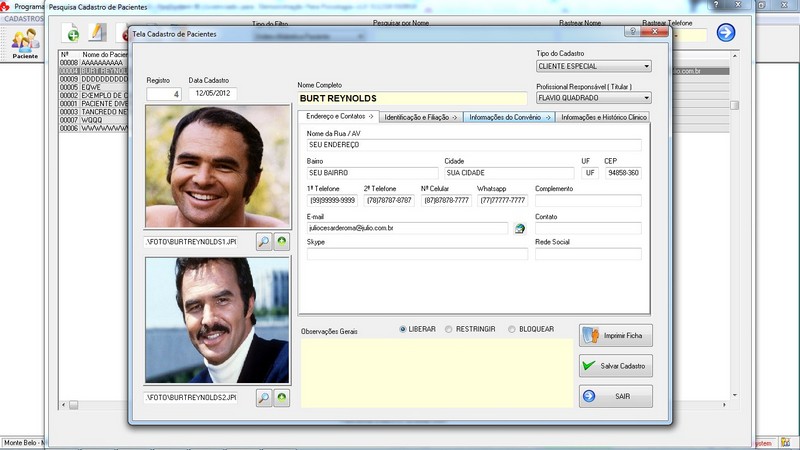Browse for second photo with magnifier icon

tap(264, 398)
